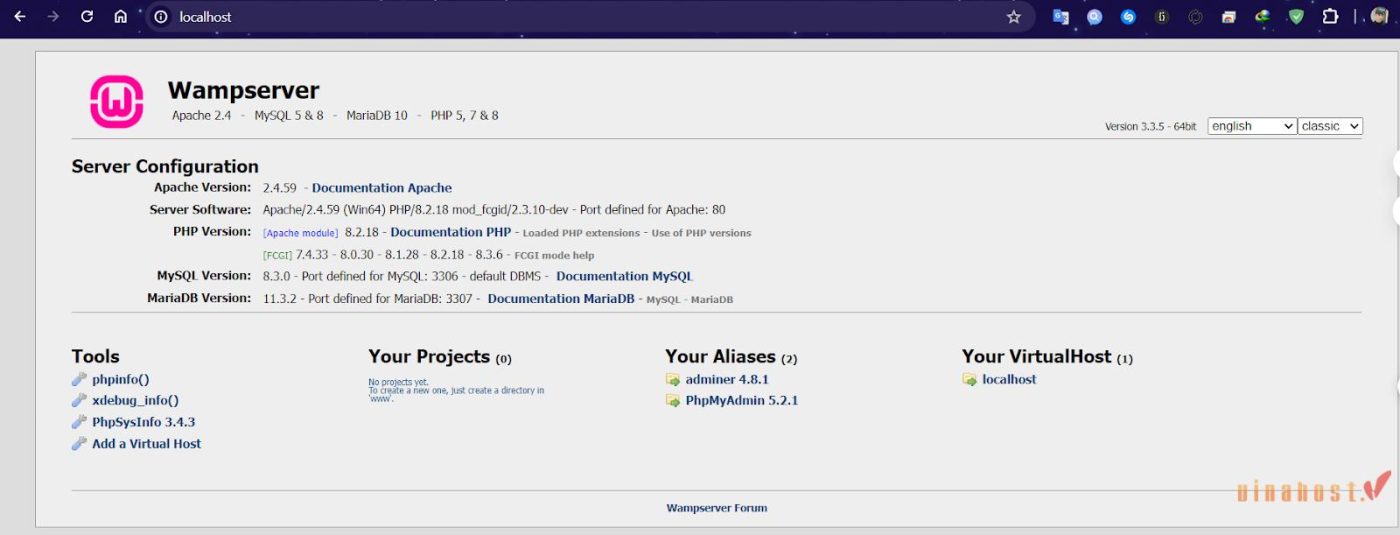1400x535 pixels.
Task: Open PhpSysInfo 3.4.3 link
Action: click(x=144, y=422)
